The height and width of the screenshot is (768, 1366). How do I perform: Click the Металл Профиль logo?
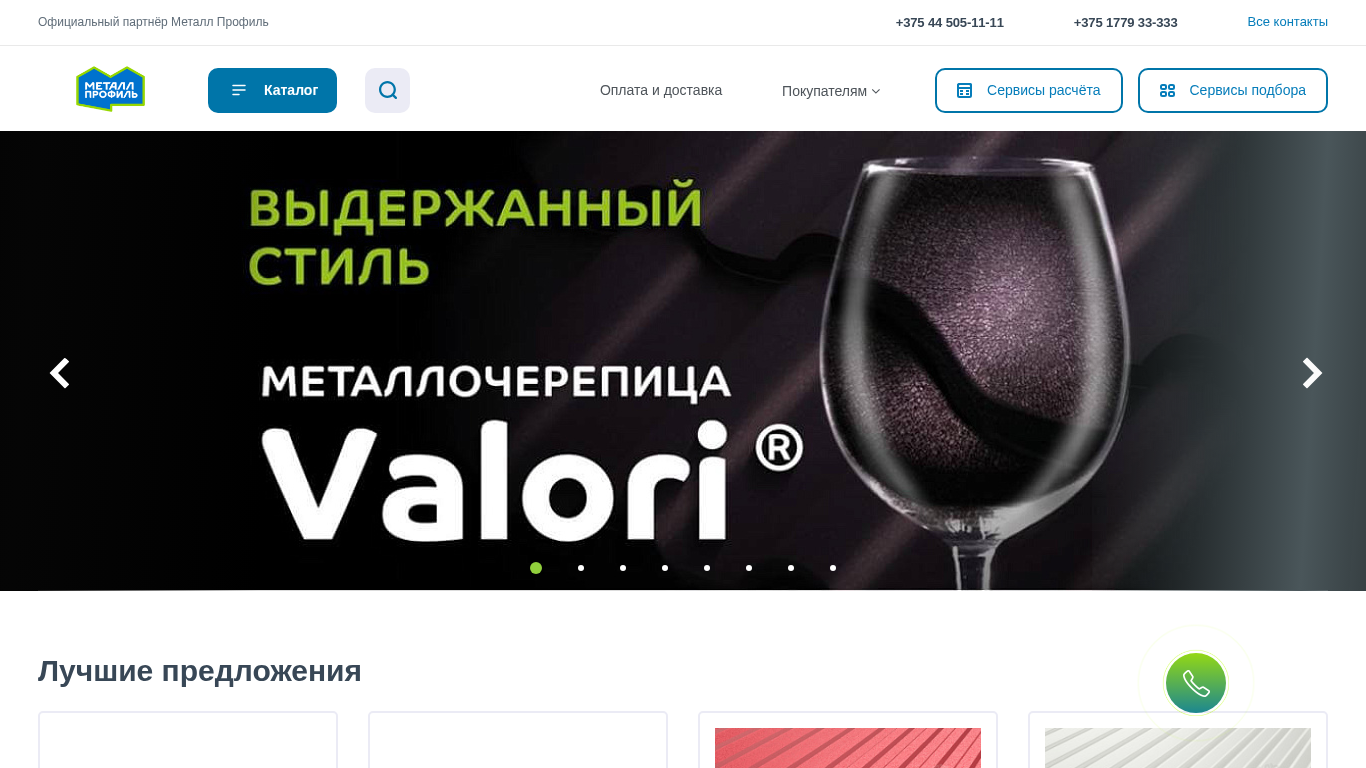[110, 89]
